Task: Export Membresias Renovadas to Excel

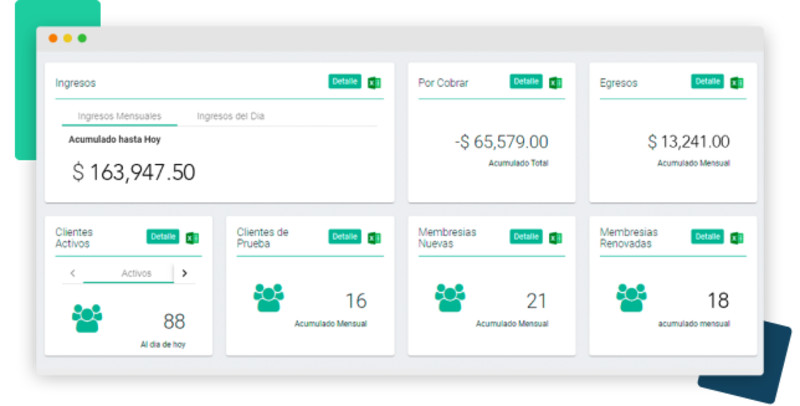Action: tap(736, 238)
